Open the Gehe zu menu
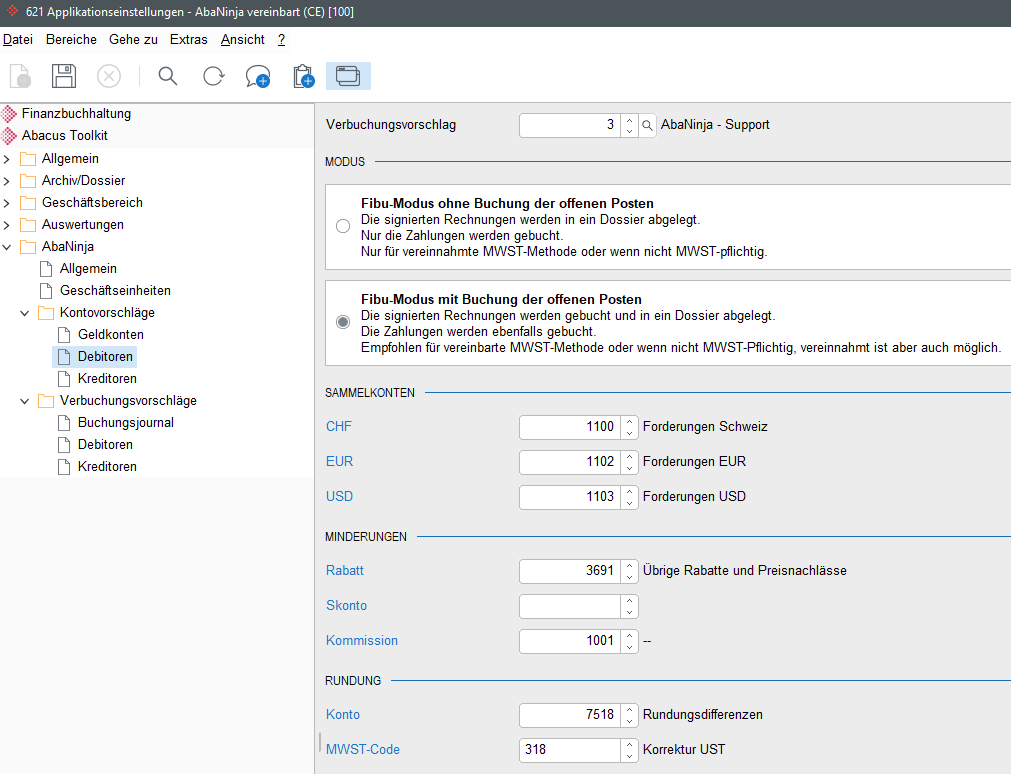1011x774 pixels. click(133, 39)
